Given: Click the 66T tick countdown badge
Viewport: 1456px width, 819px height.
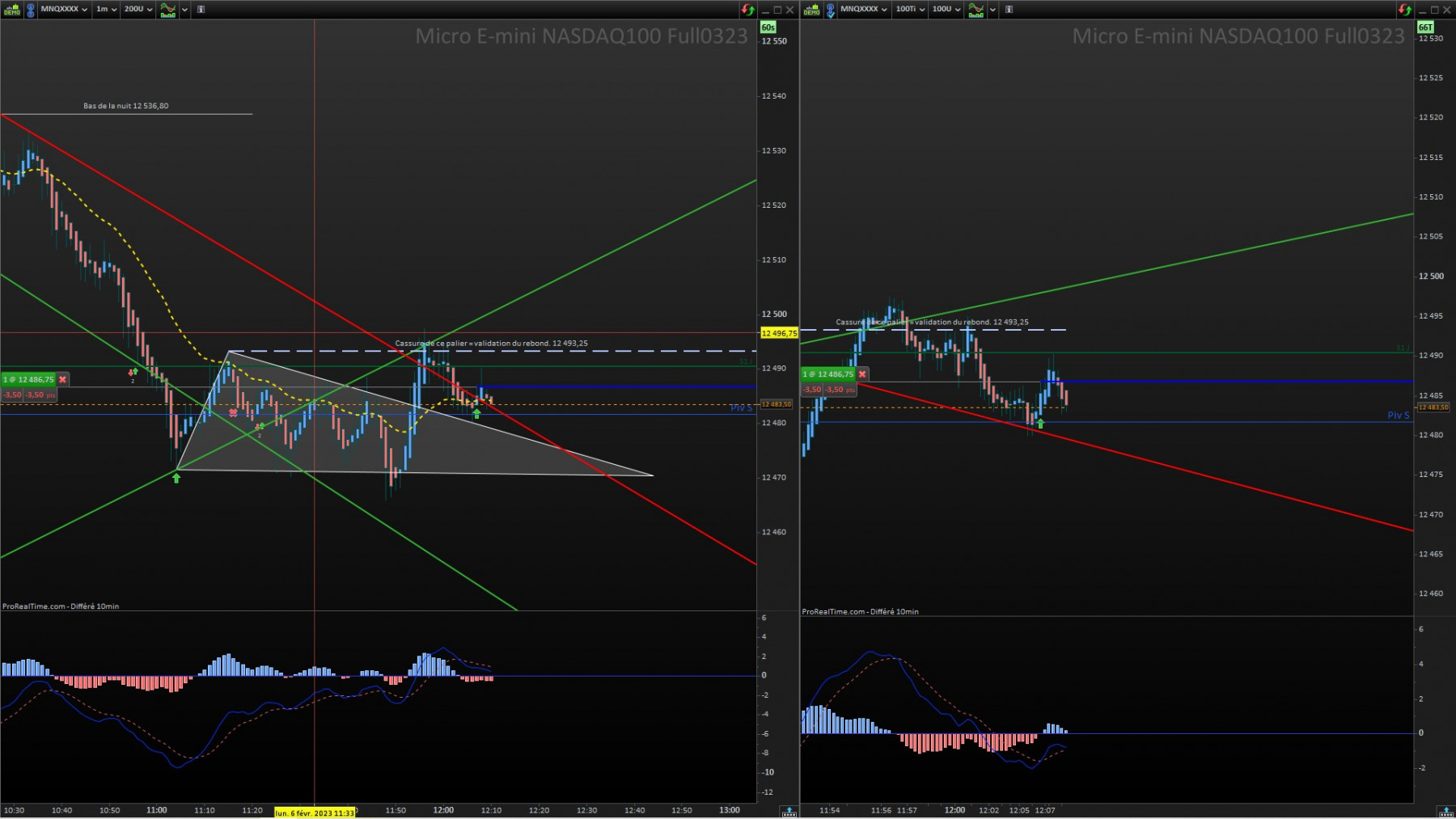Looking at the screenshot, I should coord(1425,27).
